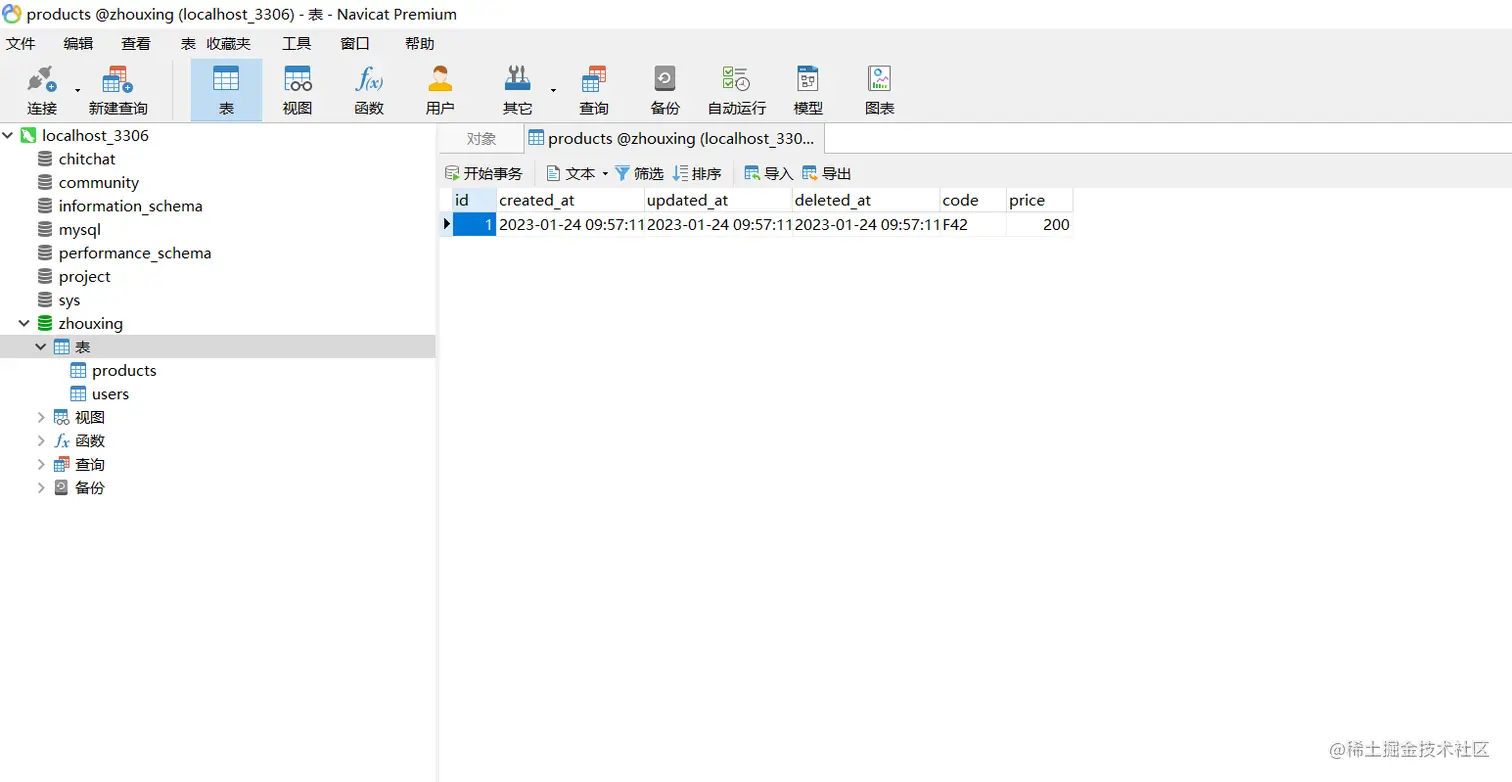Open the 文件 menu
1512x782 pixels.
click(x=20, y=44)
